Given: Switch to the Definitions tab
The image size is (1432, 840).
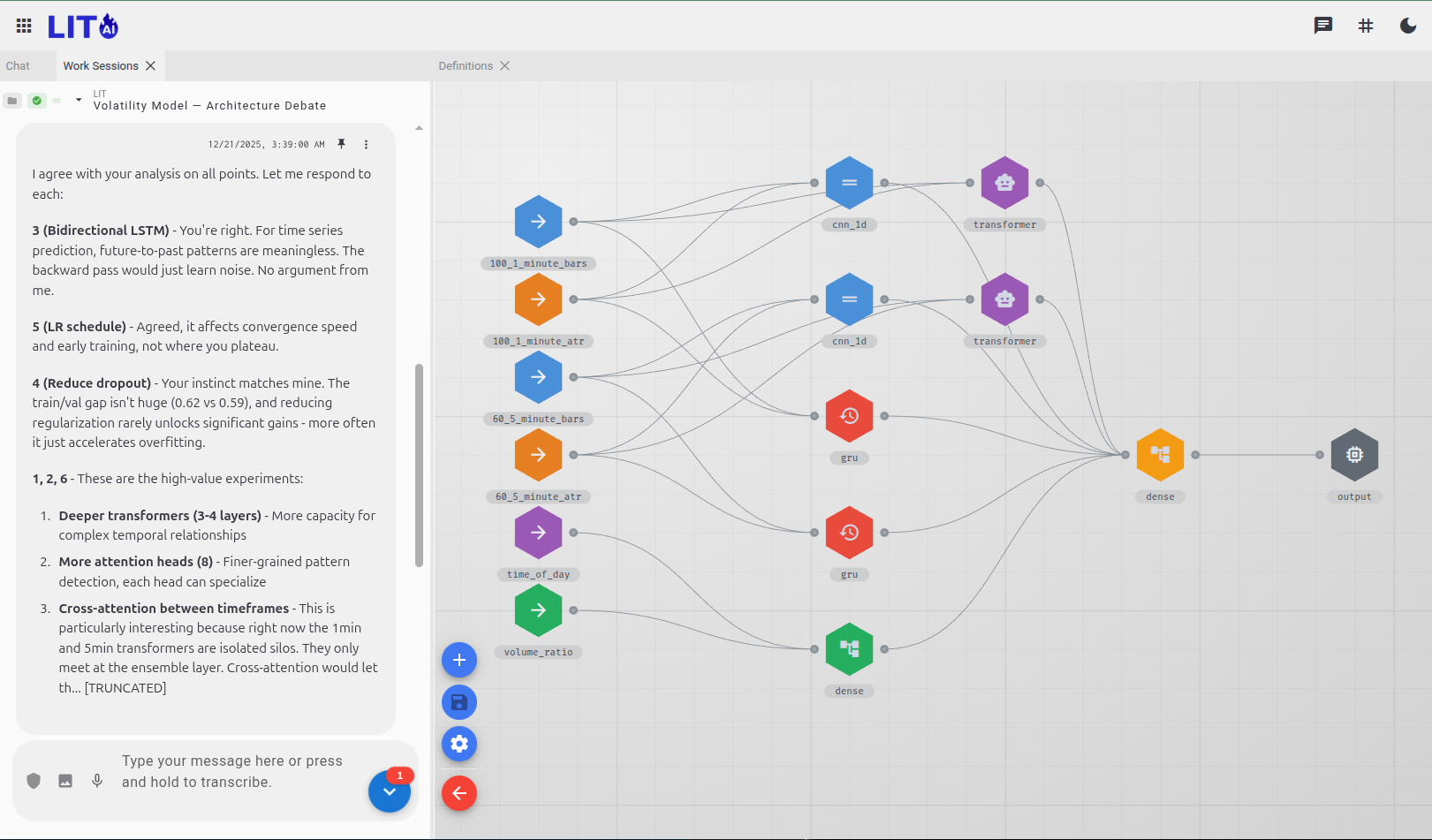Looking at the screenshot, I should point(466,65).
